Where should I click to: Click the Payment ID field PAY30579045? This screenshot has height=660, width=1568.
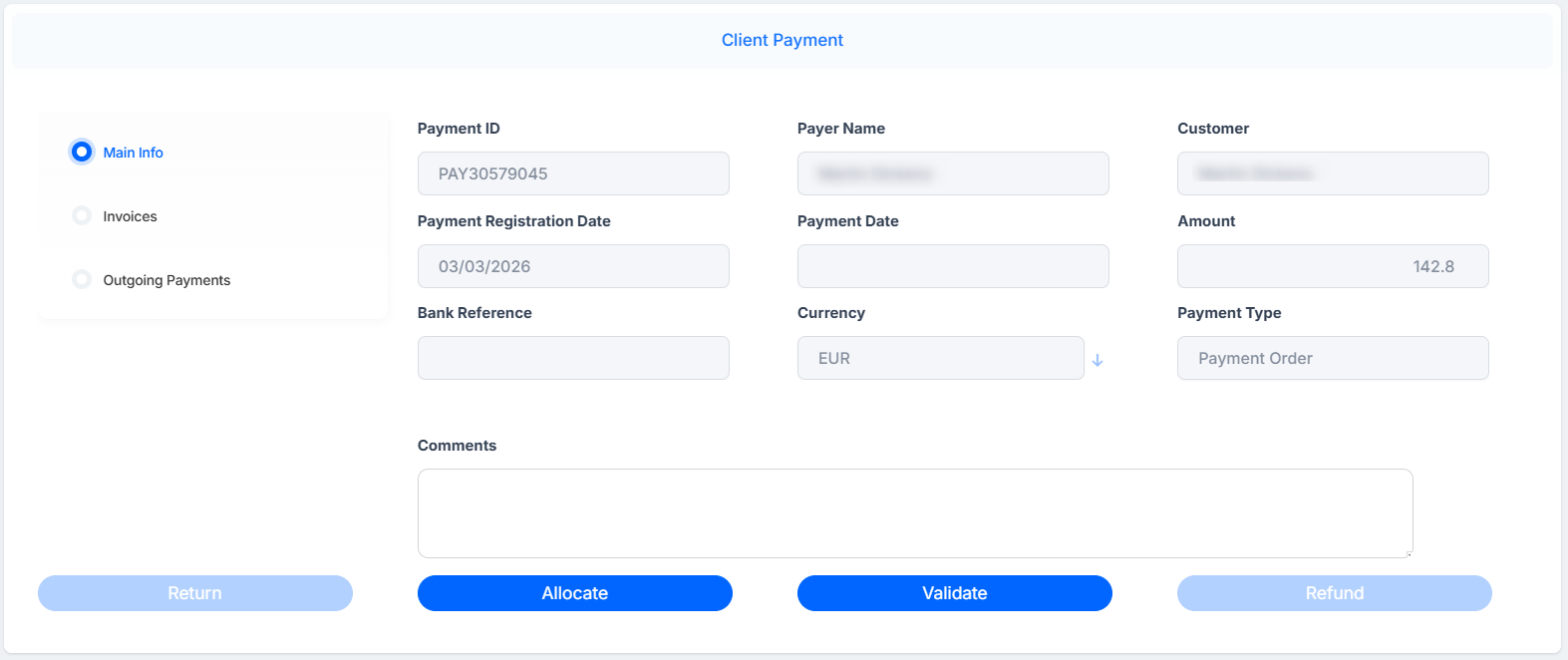point(573,173)
